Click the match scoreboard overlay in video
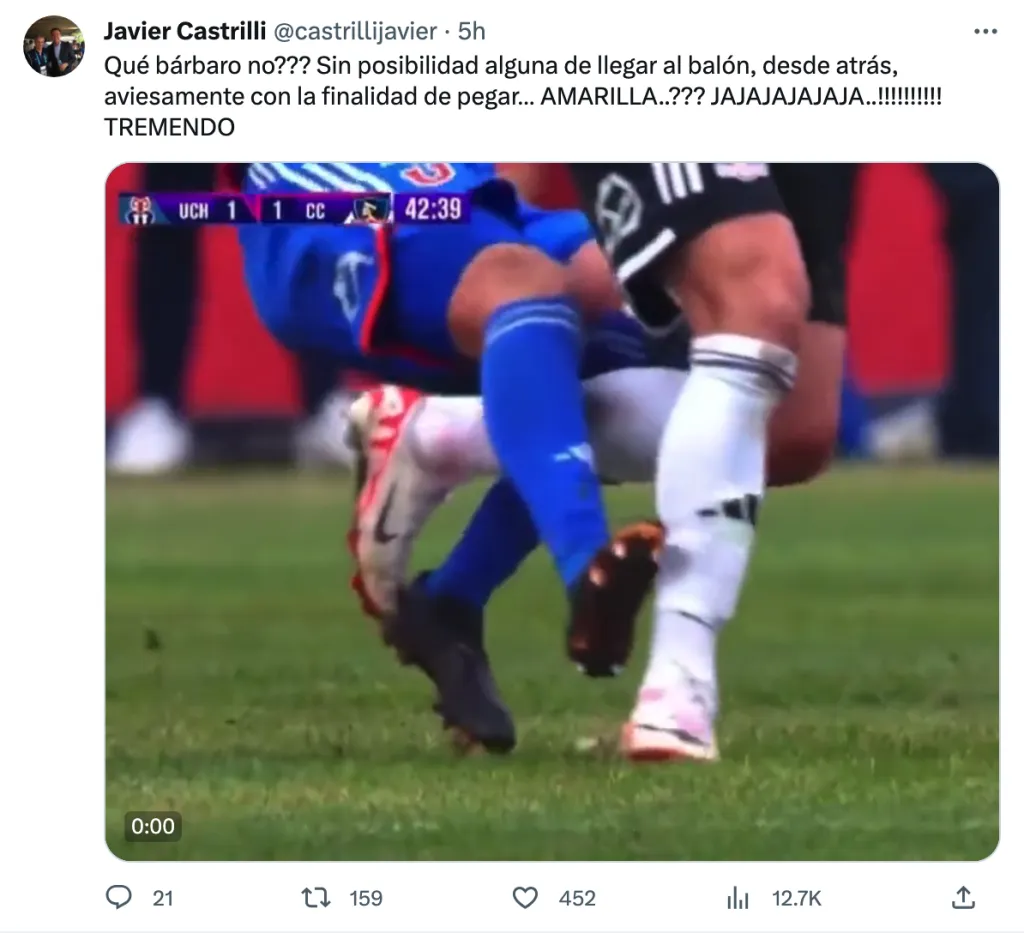1024x933 pixels. tap(294, 210)
